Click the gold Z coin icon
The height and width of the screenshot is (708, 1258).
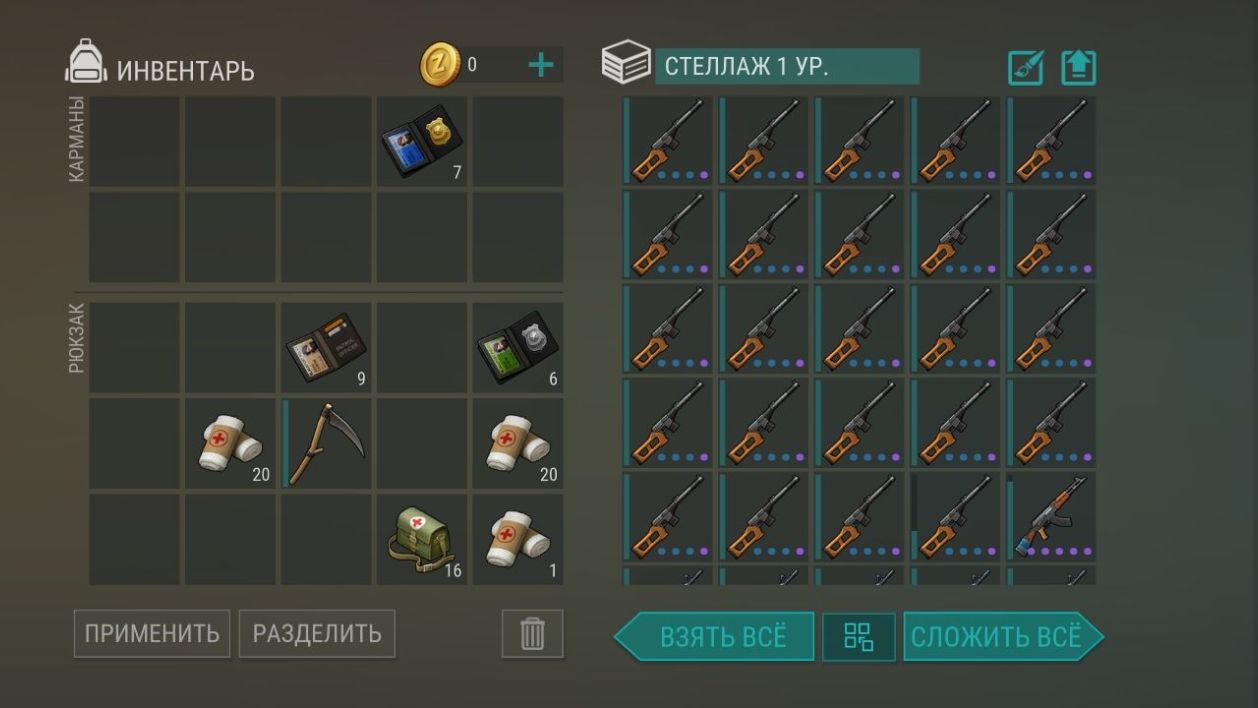(440, 65)
